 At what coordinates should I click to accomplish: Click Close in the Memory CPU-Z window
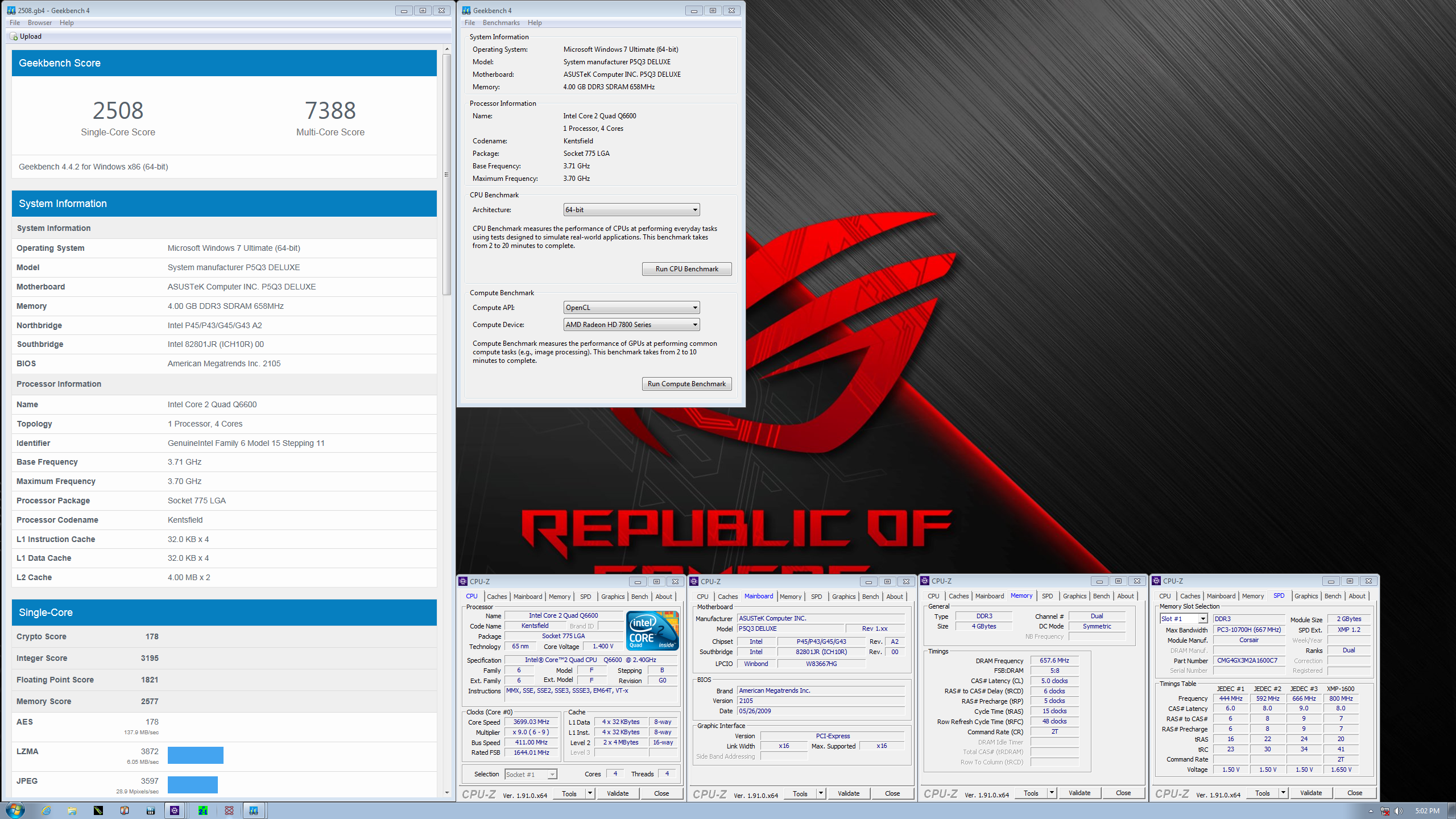[1123, 793]
